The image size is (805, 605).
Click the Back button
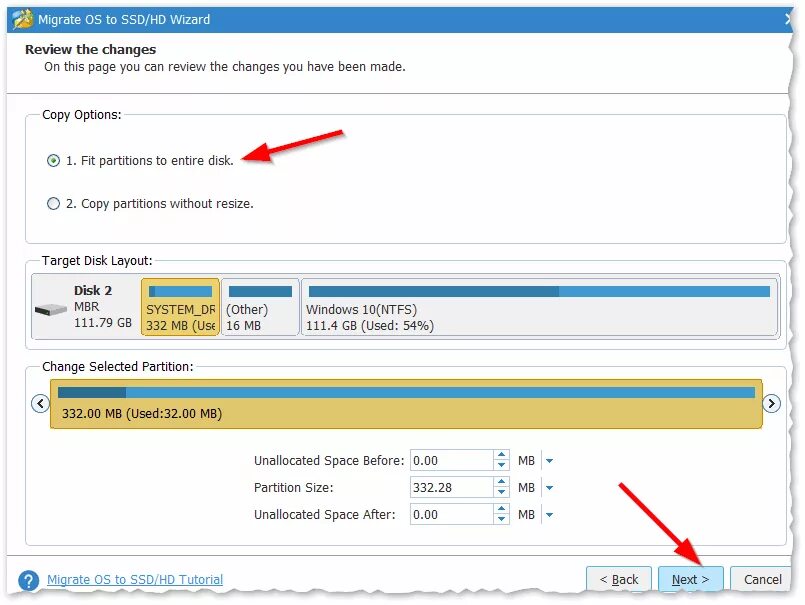[619, 580]
